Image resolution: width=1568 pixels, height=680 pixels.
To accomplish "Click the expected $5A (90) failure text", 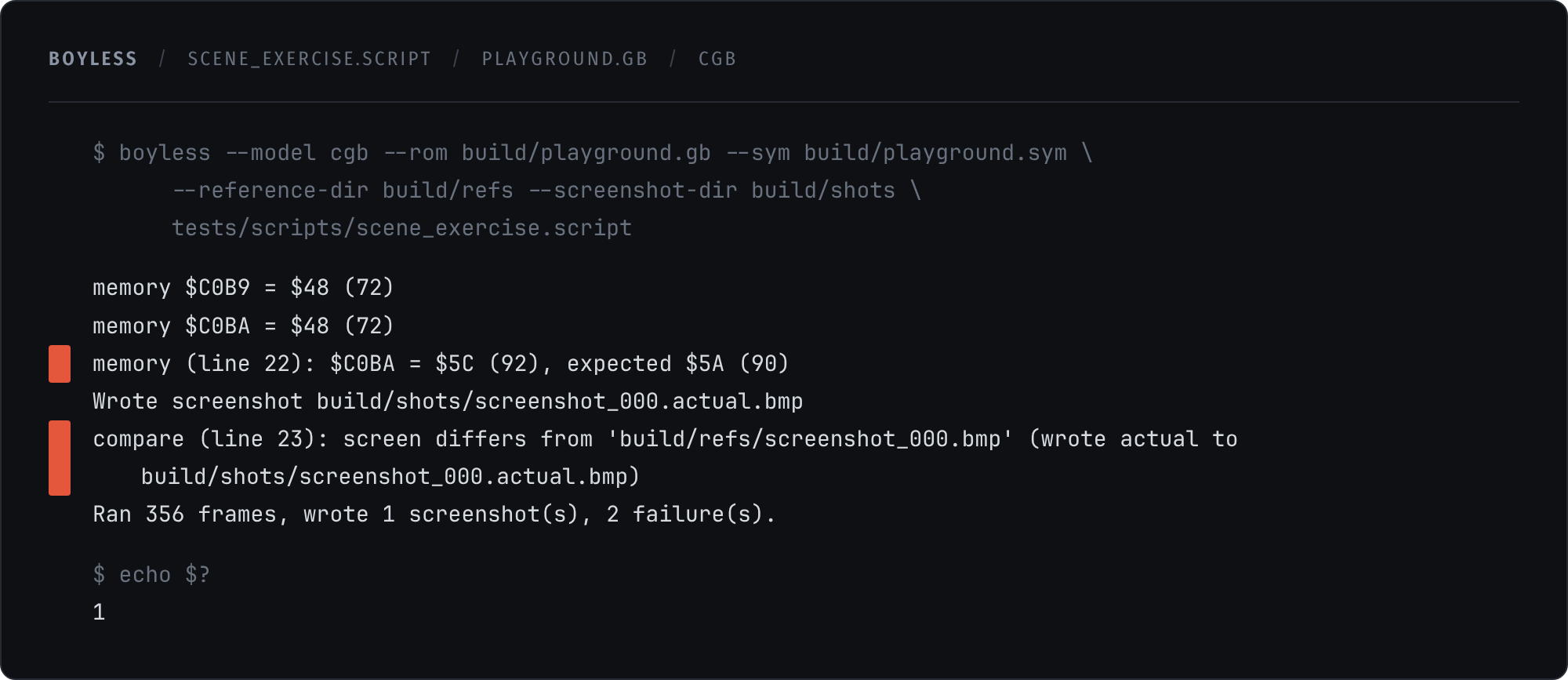I will [x=677, y=364].
